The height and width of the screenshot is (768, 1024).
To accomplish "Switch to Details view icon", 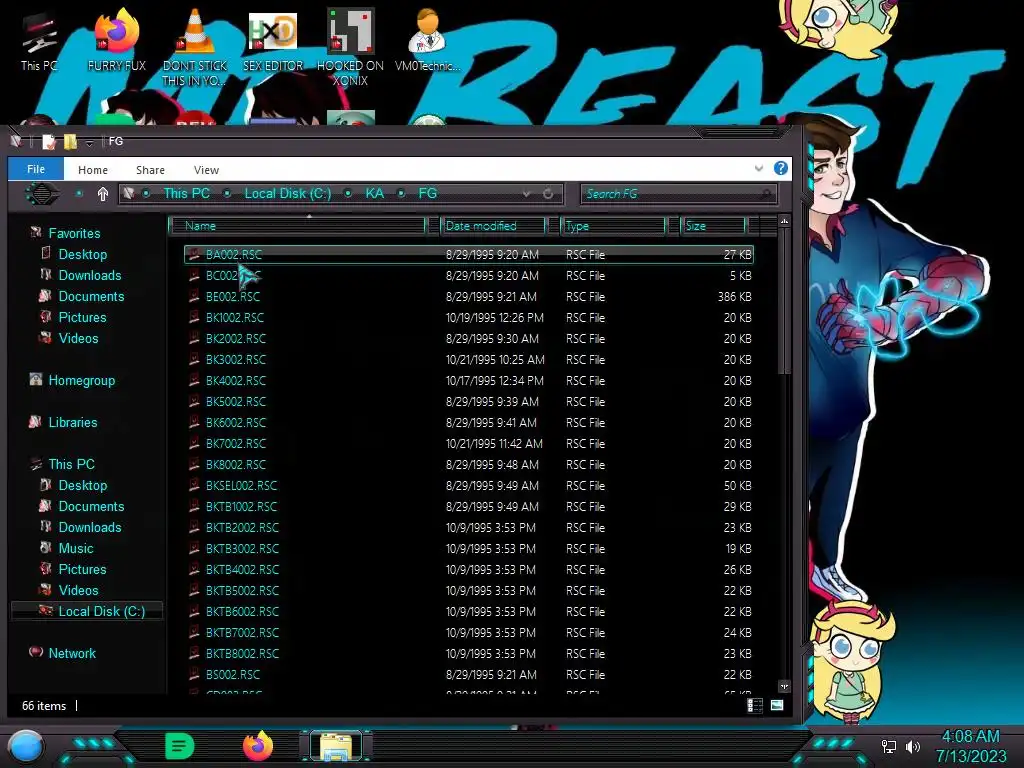I will pyautogui.click(x=754, y=705).
